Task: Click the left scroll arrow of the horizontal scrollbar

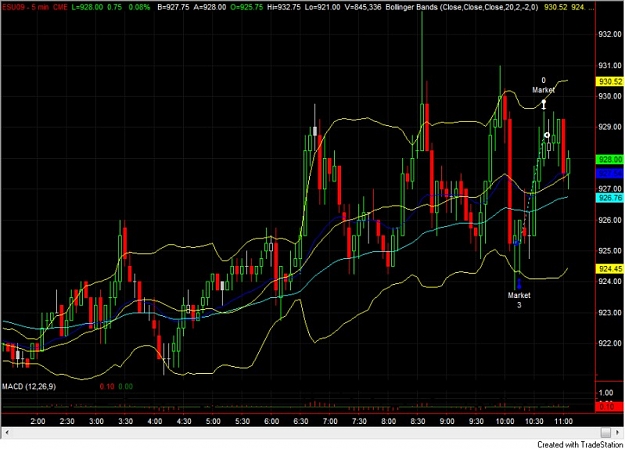Action: click(6, 432)
